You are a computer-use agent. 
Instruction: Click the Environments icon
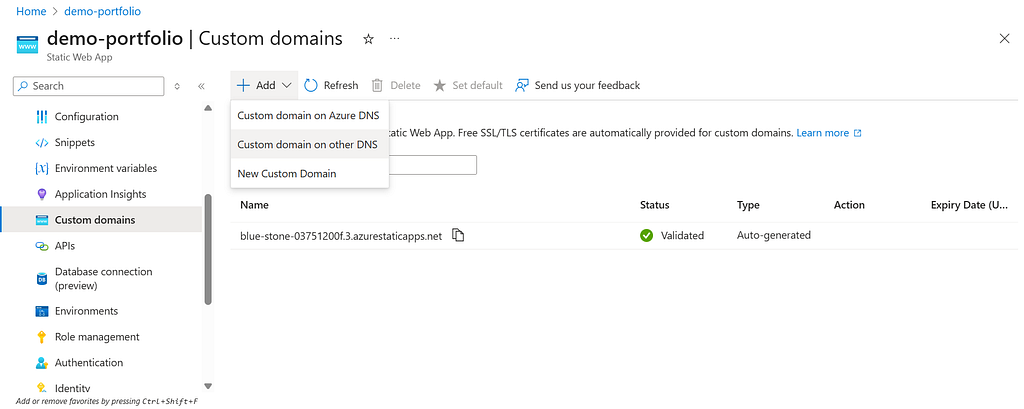pos(42,312)
